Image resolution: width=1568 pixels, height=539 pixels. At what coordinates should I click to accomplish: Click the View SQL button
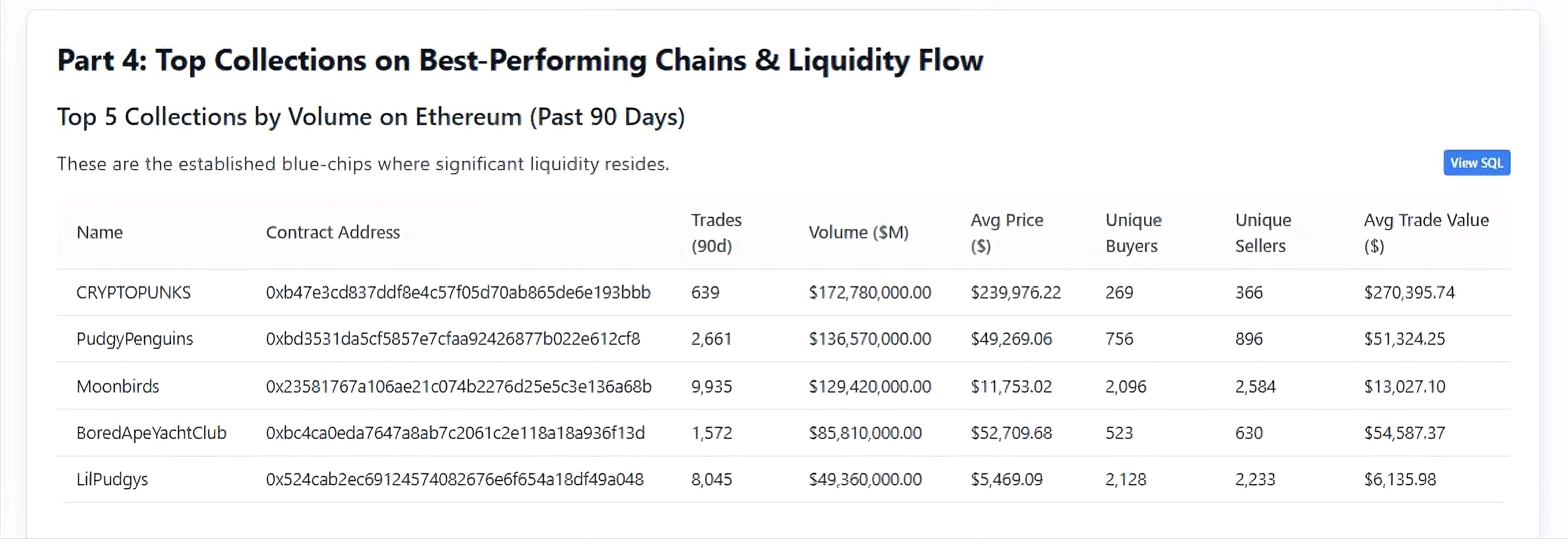click(x=1476, y=163)
